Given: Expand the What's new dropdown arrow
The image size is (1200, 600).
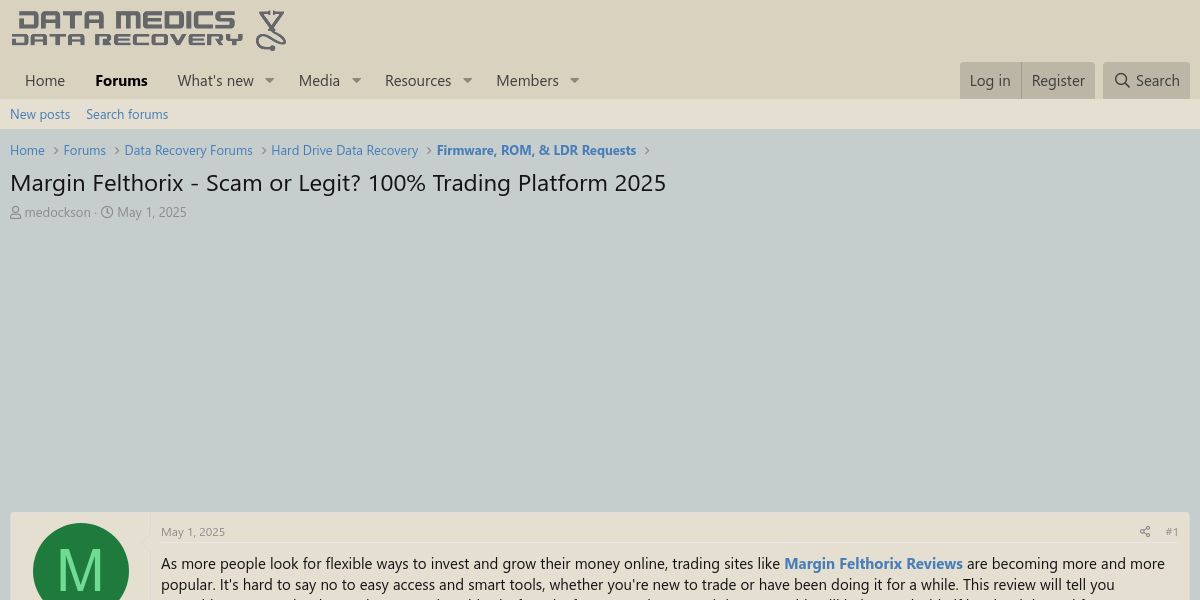Looking at the screenshot, I should tap(269, 81).
